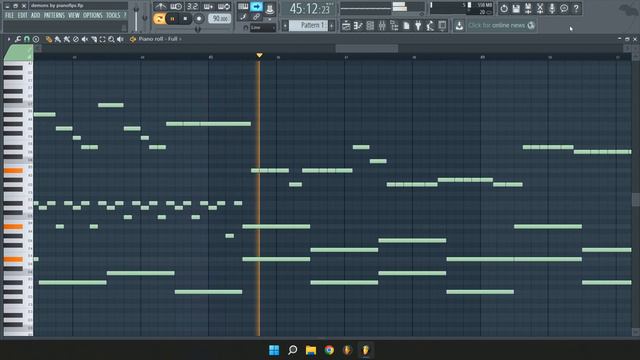Image resolution: width=640 pixels, height=360 pixels.
Task: Open the plugin picker plug icon
Action: click(x=418, y=26)
